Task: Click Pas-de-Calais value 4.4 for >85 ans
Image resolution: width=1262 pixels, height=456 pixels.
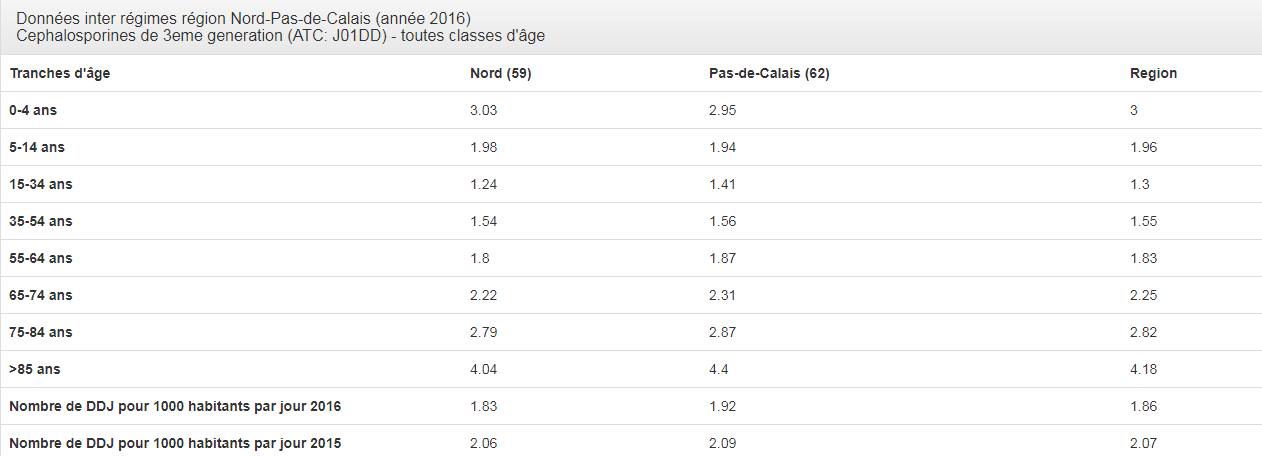Action: tap(719, 370)
